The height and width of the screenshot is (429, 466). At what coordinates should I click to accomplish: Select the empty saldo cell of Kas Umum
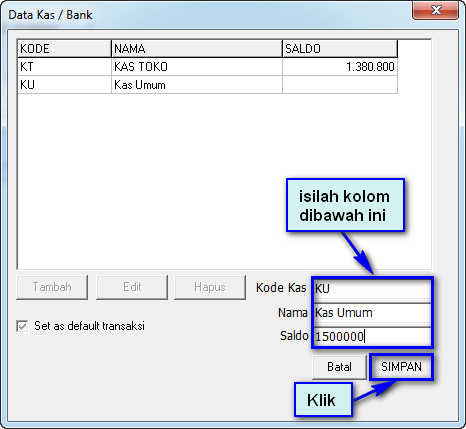pos(340,85)
